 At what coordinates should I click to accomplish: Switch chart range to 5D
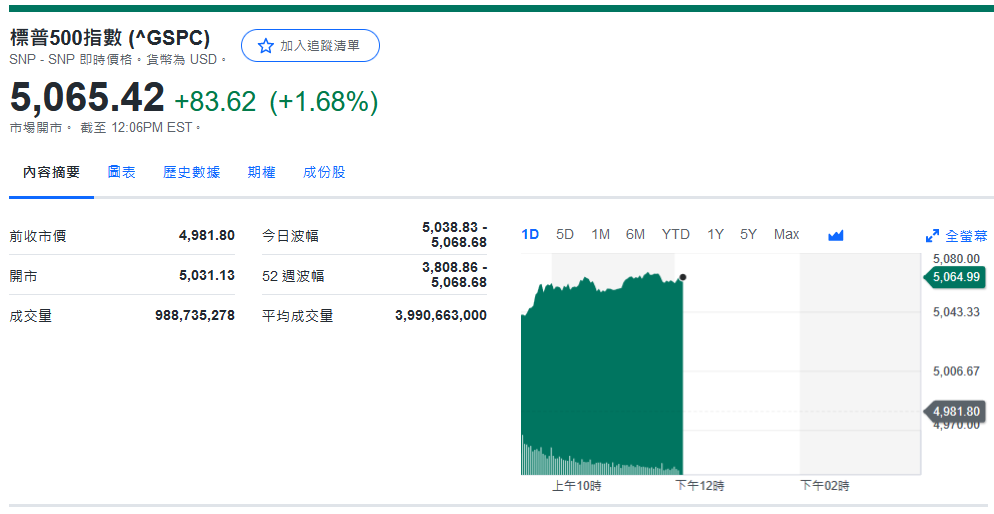click(565, 234)
